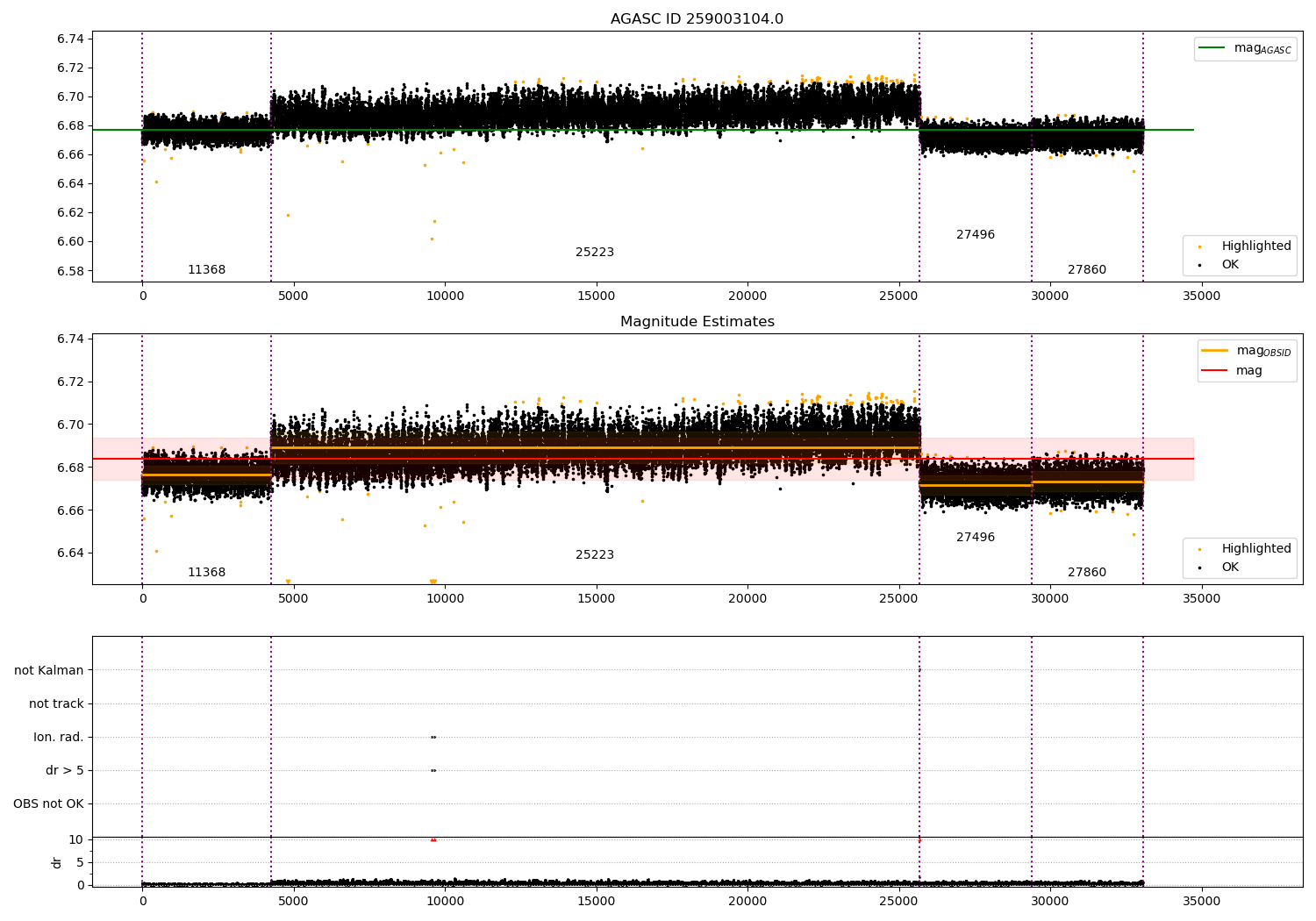Click the rotated "dr" axis label
This screenshot has width=1316, height=921.
click(x=57, y=862)
